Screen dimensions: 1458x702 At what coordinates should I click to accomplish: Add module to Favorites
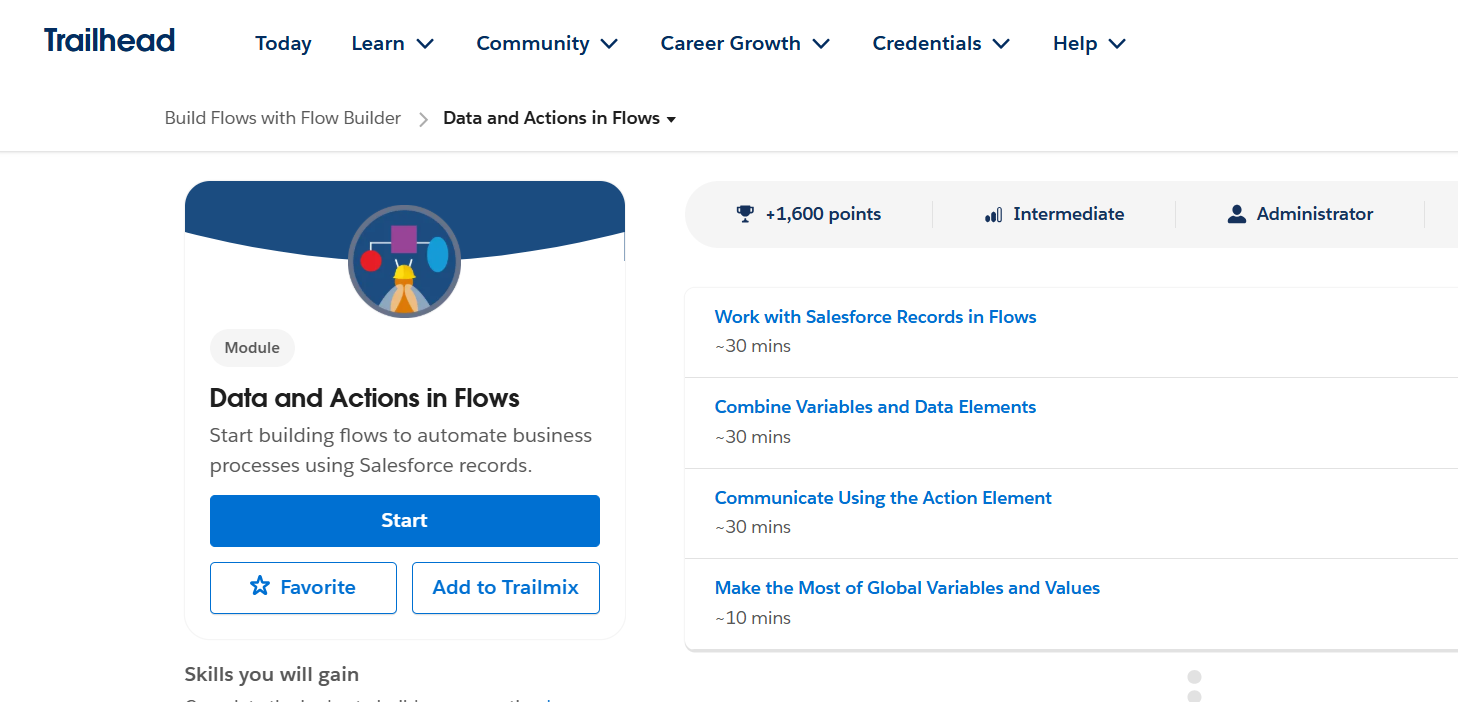click(303, 588)
